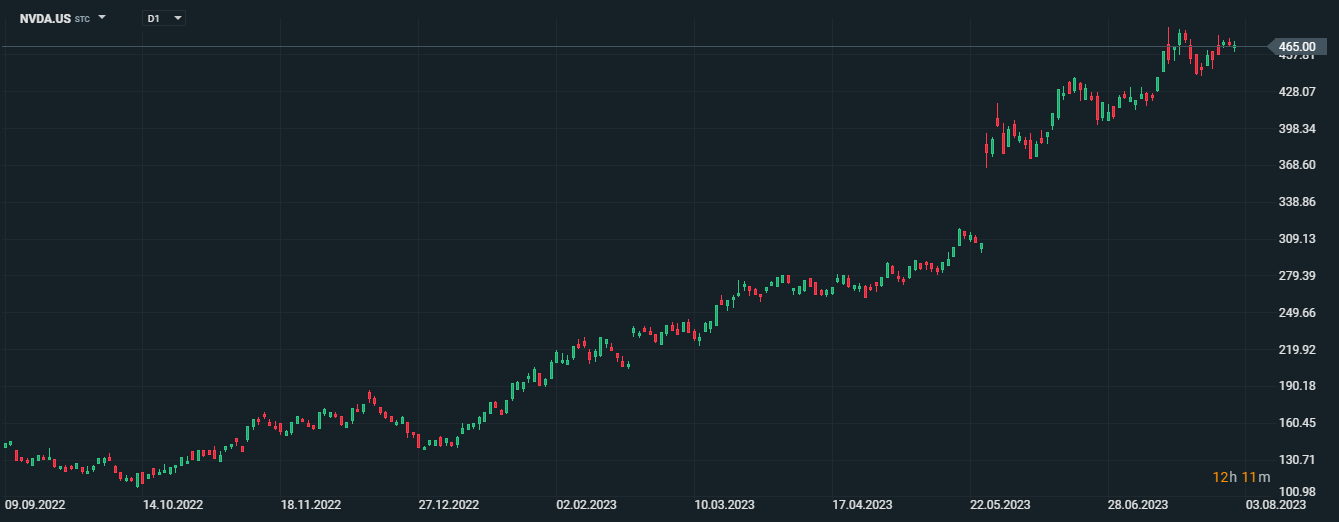The width and height of the screenshot is (1339, 522).
Task: Click the 160.45 price axis label
Action: [x=1297, y=423]
